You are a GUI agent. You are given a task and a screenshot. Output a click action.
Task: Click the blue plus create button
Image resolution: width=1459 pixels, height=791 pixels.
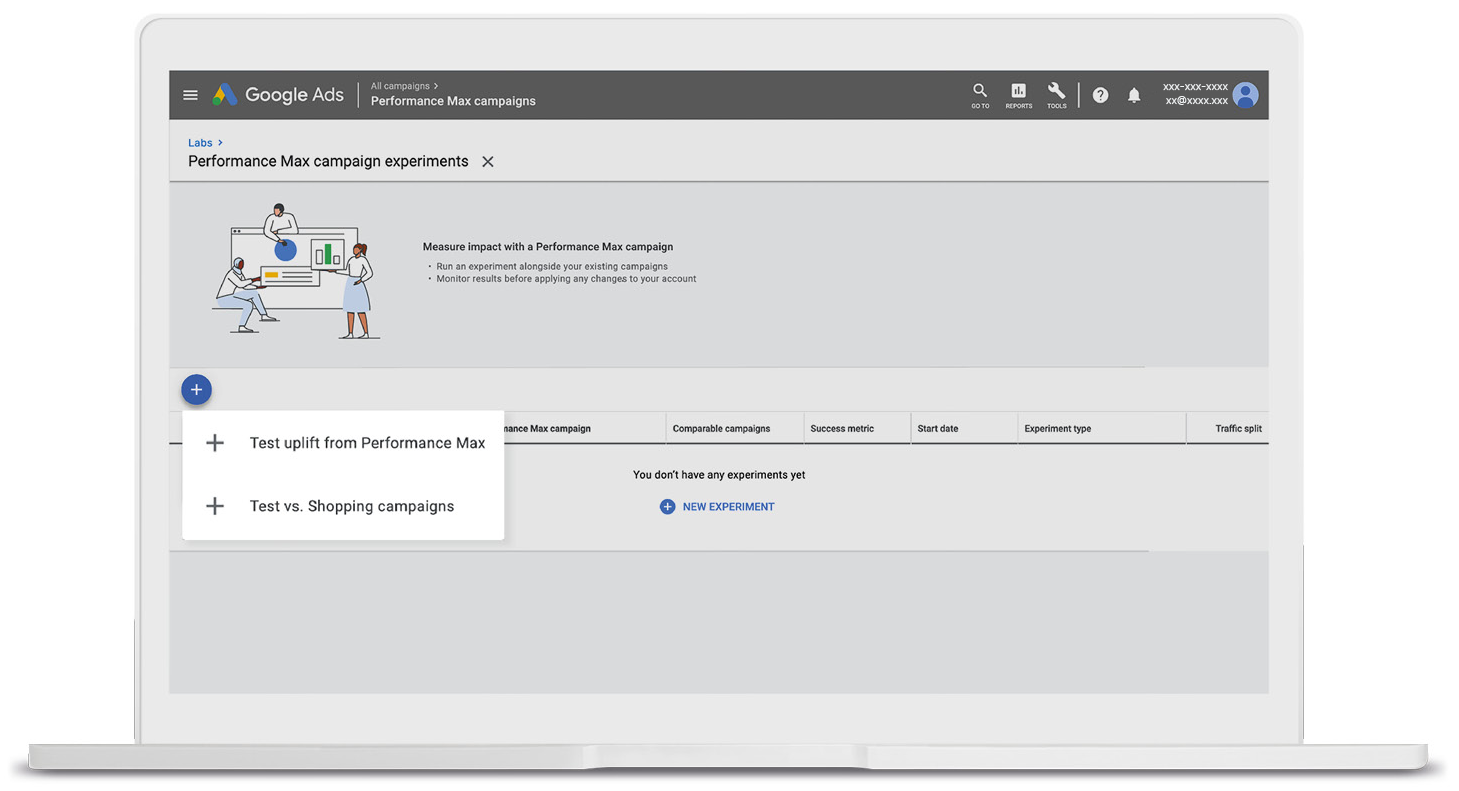[196, 390]
